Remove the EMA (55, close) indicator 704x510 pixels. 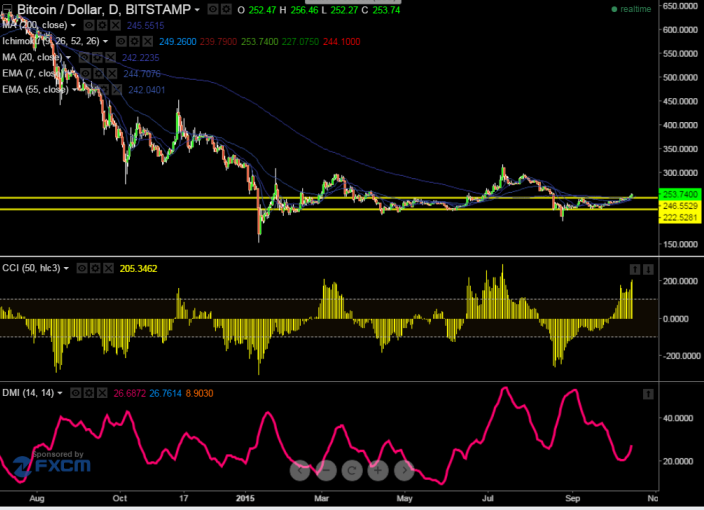point(116,90)
